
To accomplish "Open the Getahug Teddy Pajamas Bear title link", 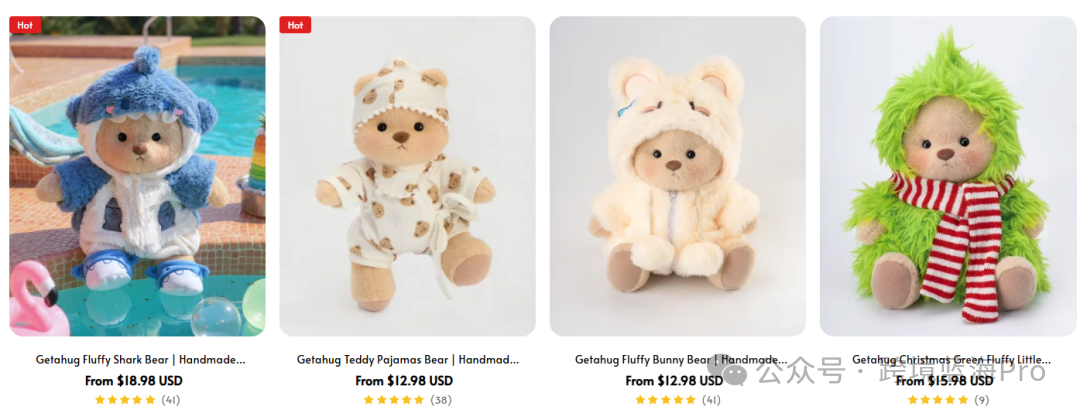I will [x=408, y=359].
